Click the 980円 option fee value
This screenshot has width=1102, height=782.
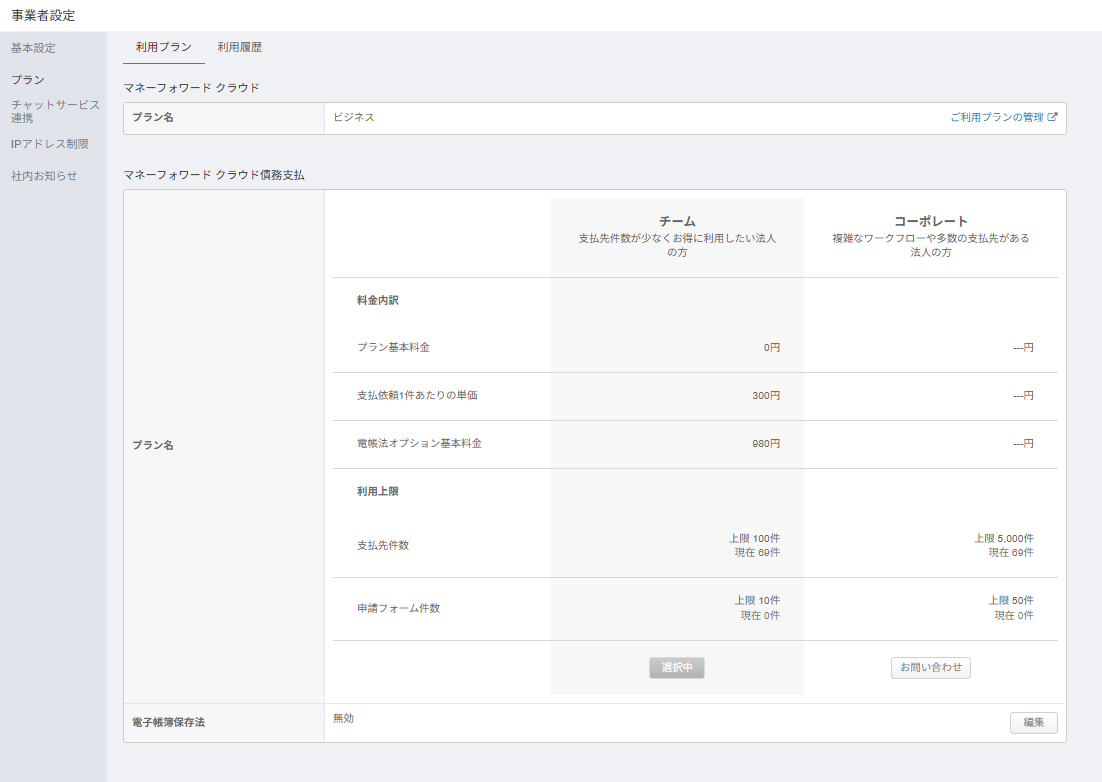click(x=766, y=443)
